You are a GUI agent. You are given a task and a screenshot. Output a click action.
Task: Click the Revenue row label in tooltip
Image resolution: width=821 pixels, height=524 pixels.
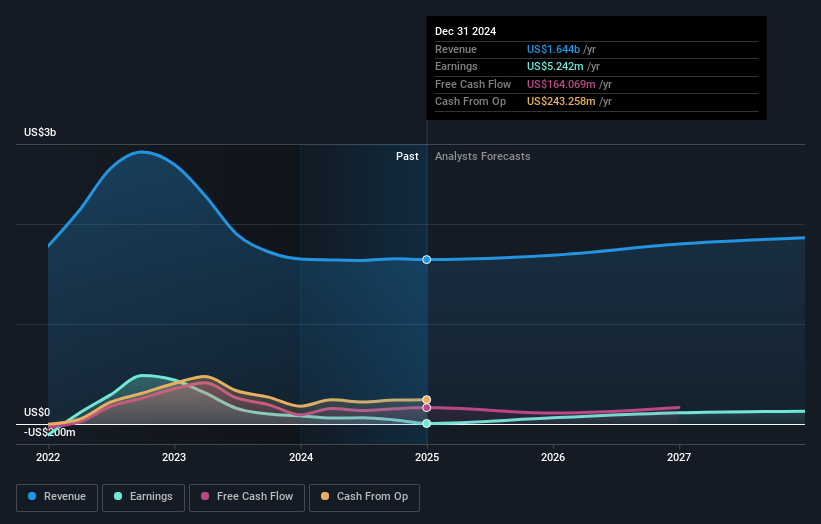click(456, 49)
